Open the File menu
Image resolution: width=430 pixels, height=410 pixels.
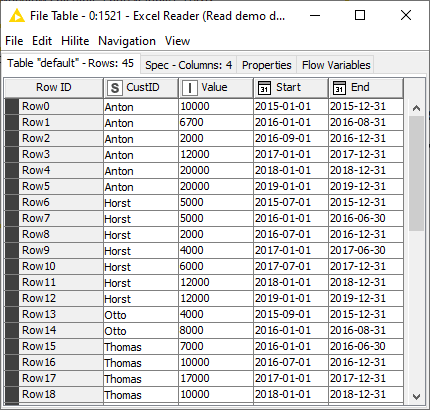[14, 41]
